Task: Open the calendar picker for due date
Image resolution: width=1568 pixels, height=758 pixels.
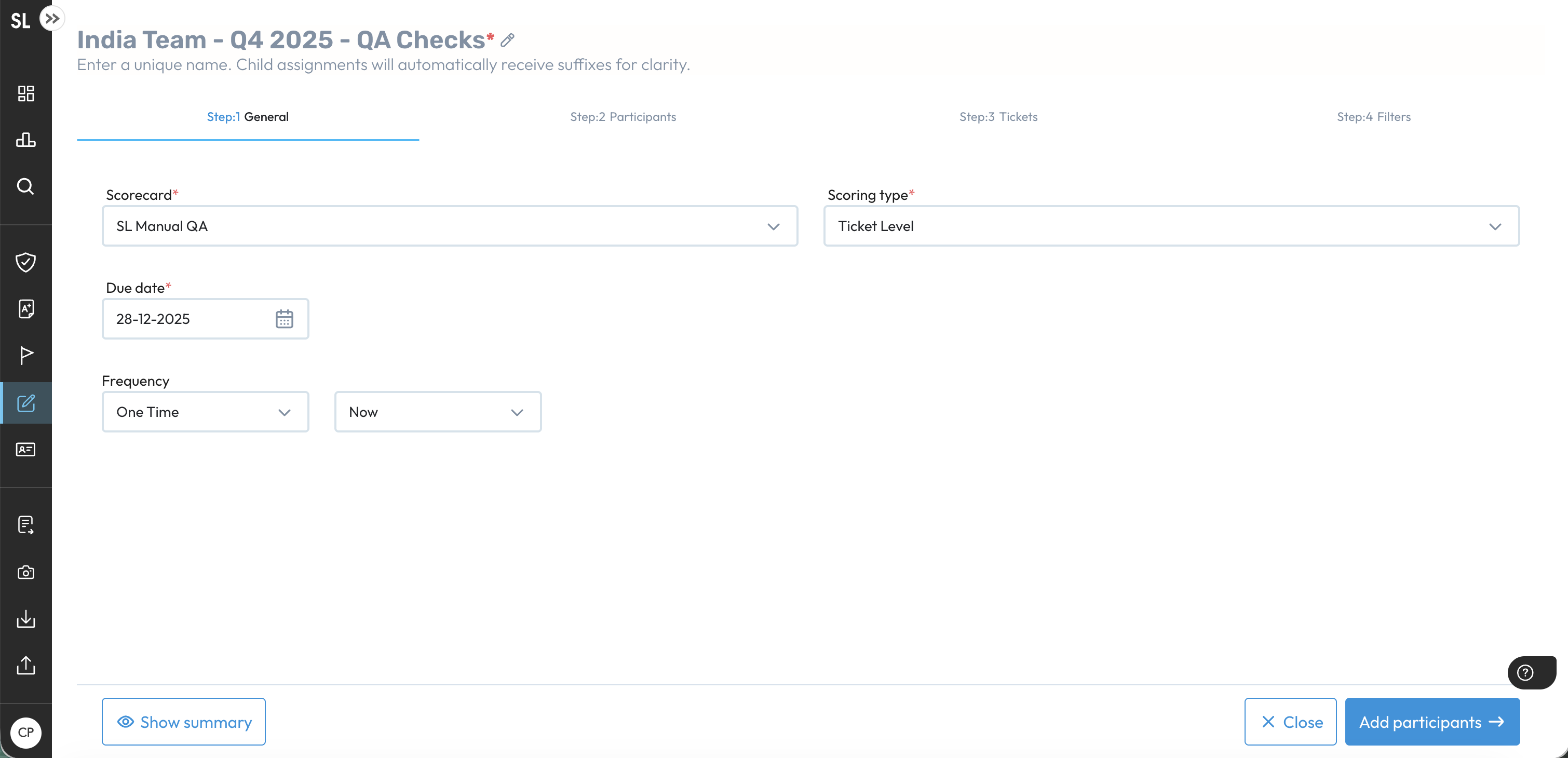Action: (x=284, y=319)
